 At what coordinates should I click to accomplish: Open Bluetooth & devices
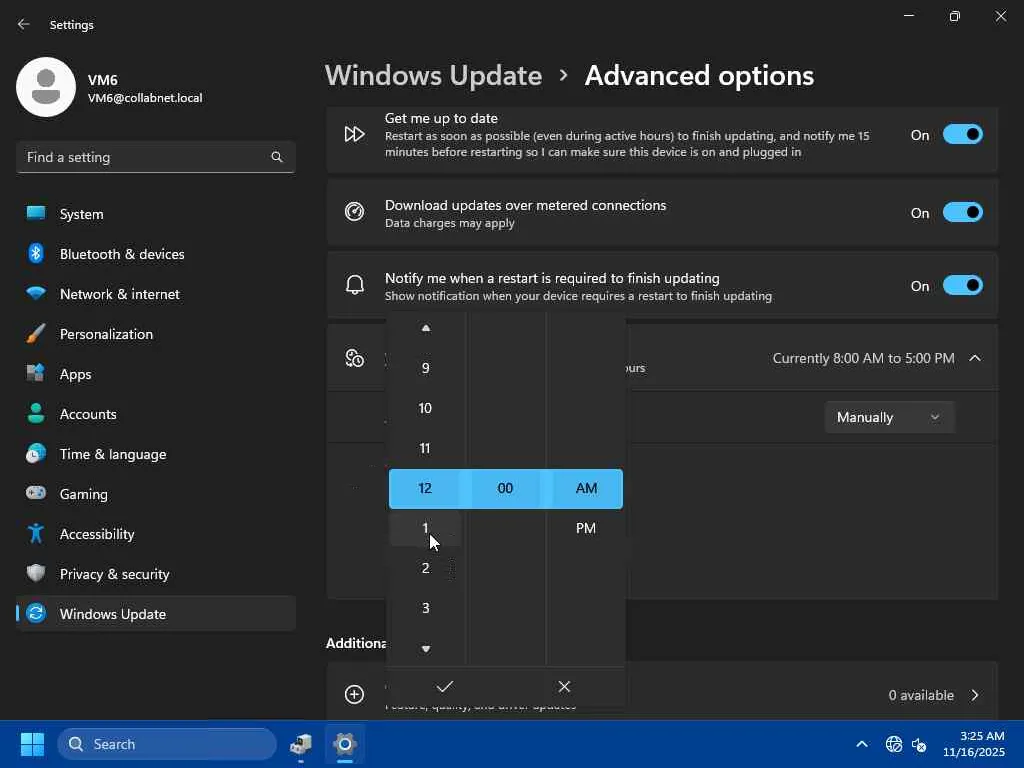(x=155, y=254)
